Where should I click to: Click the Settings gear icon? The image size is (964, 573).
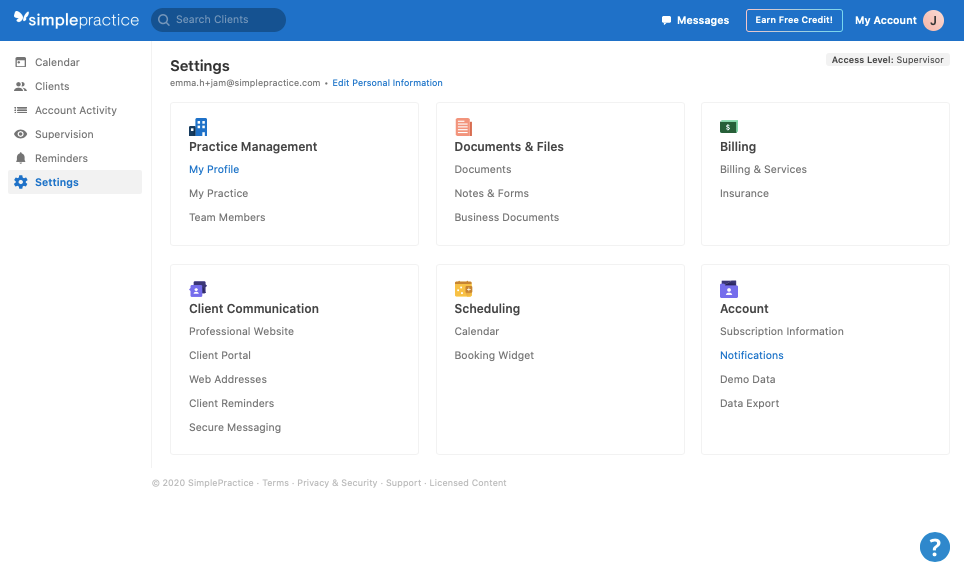click(21, 182)
